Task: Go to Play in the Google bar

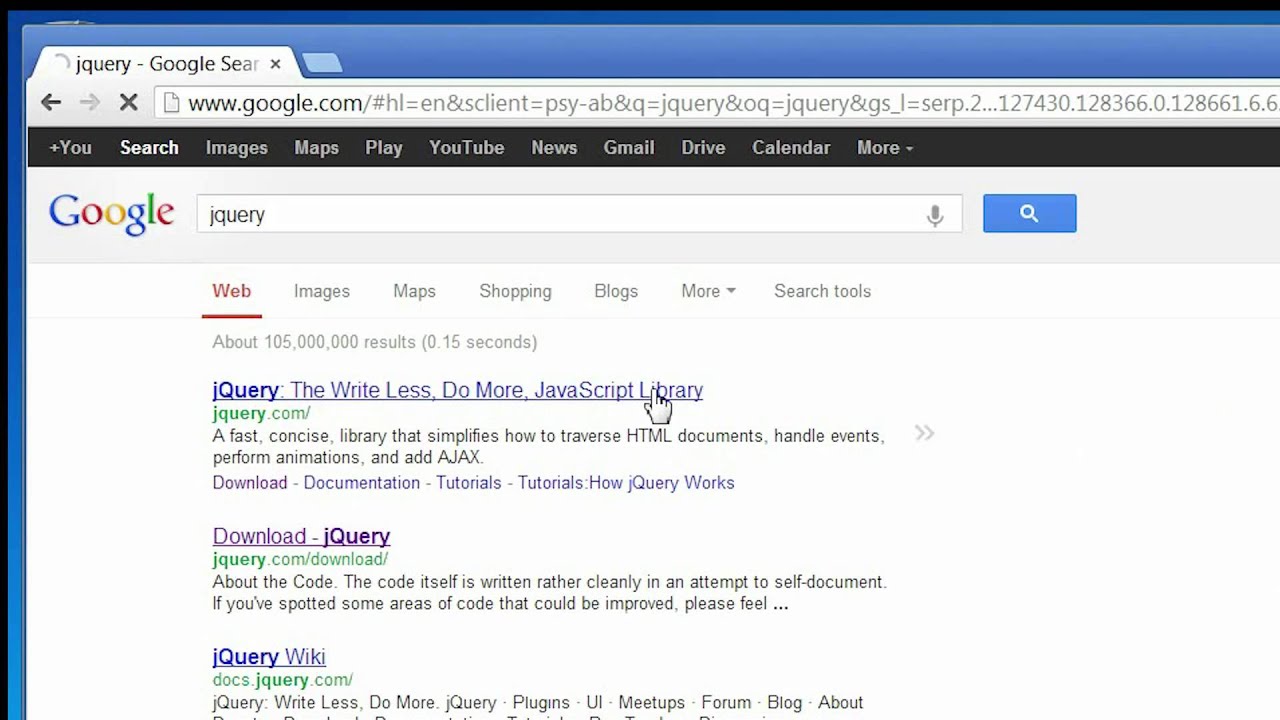Action: (383, 147)
